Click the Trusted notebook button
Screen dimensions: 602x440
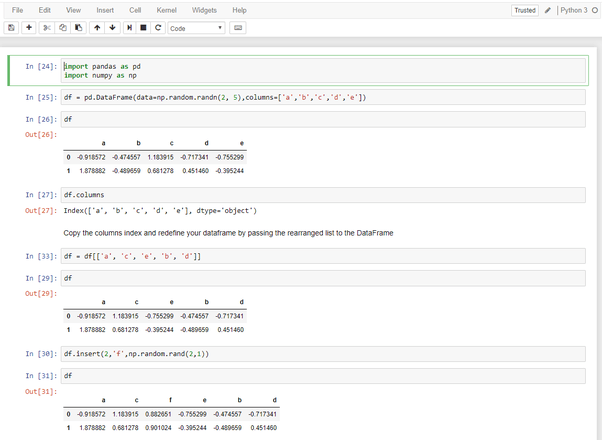525,10
